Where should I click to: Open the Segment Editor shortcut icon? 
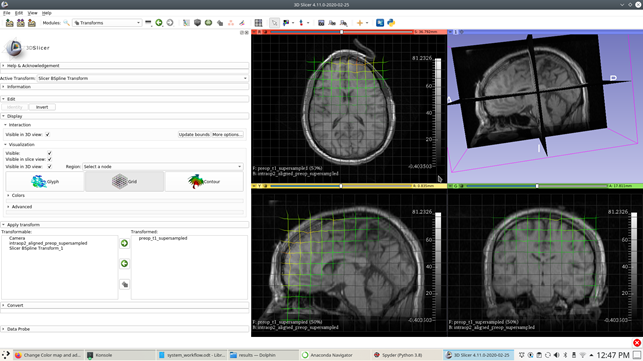pos(242,23)
